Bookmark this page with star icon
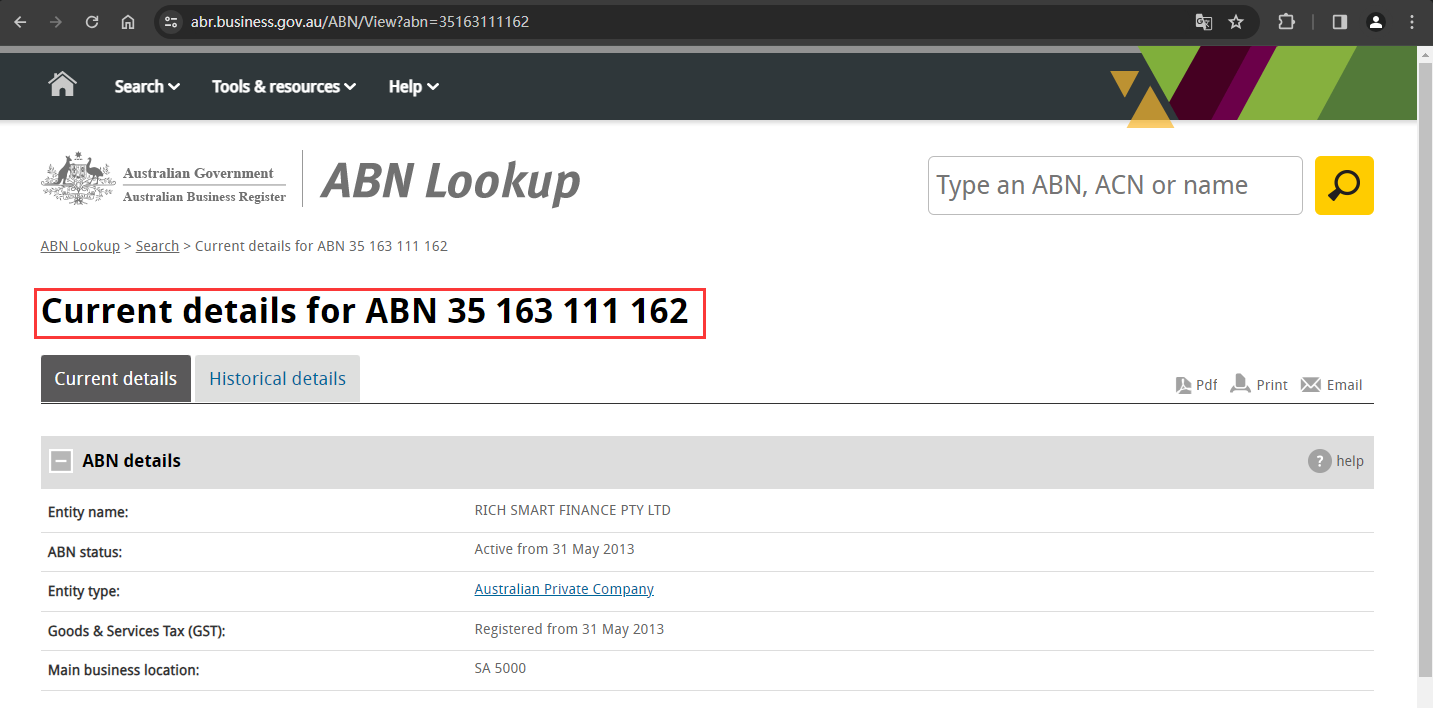 pos(1236,22)
